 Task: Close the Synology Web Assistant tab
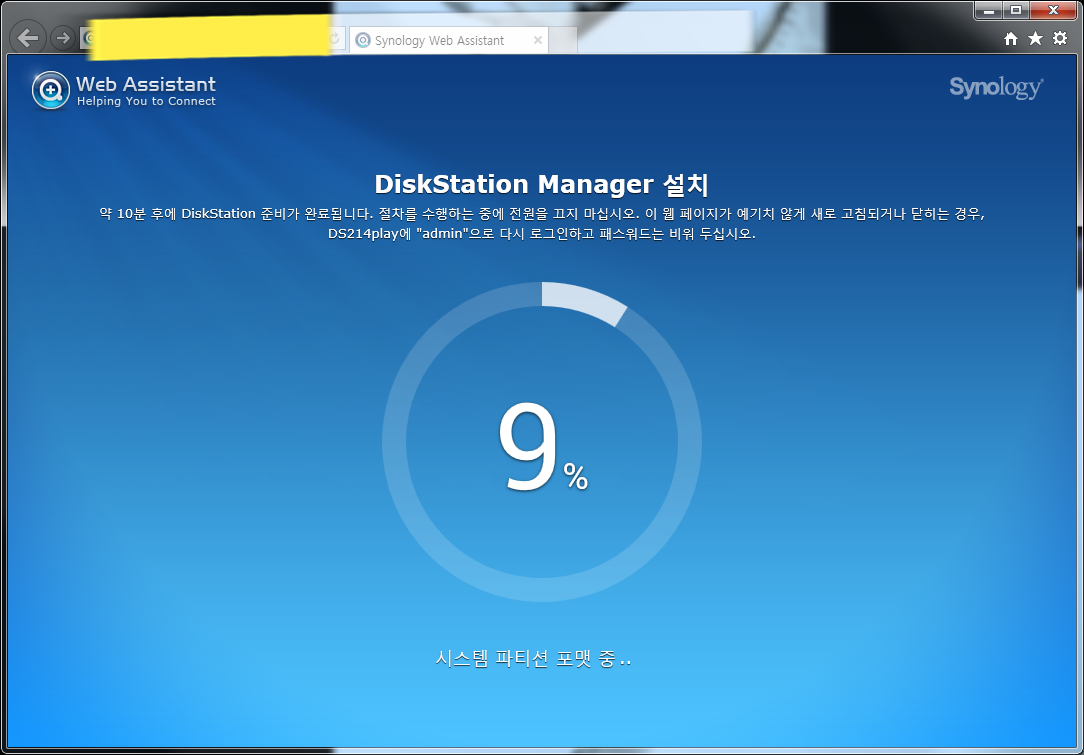click(x=537, y=40)
